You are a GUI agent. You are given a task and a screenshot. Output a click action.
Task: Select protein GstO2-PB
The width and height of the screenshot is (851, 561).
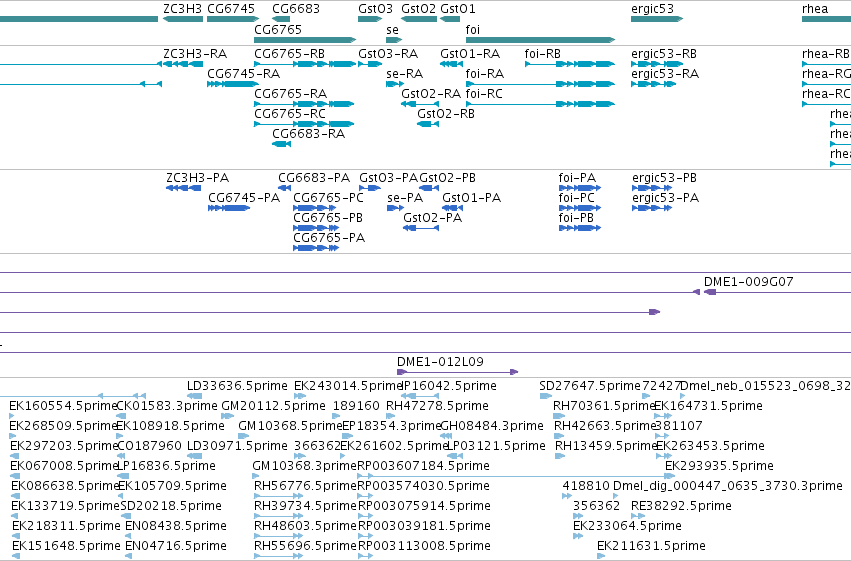[x=429, y=188]
